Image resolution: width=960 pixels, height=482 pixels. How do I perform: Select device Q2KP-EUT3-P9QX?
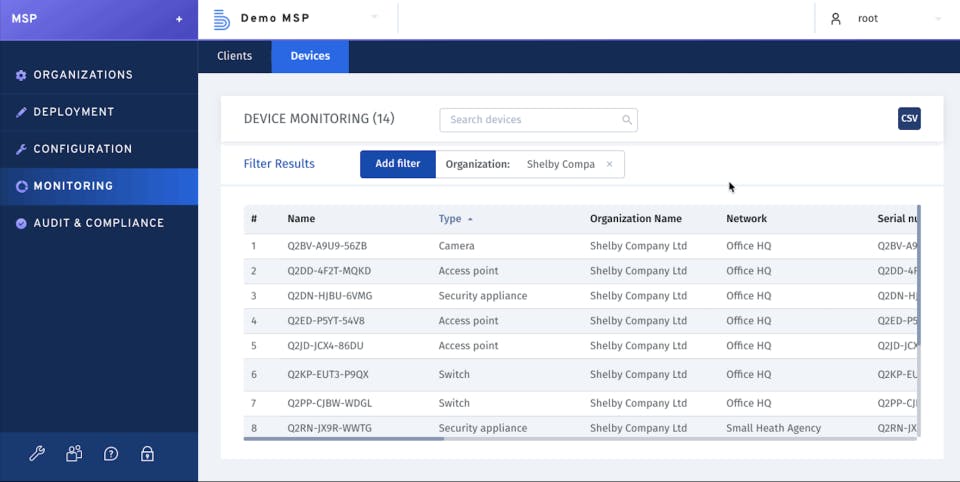[x=328, y=375]
